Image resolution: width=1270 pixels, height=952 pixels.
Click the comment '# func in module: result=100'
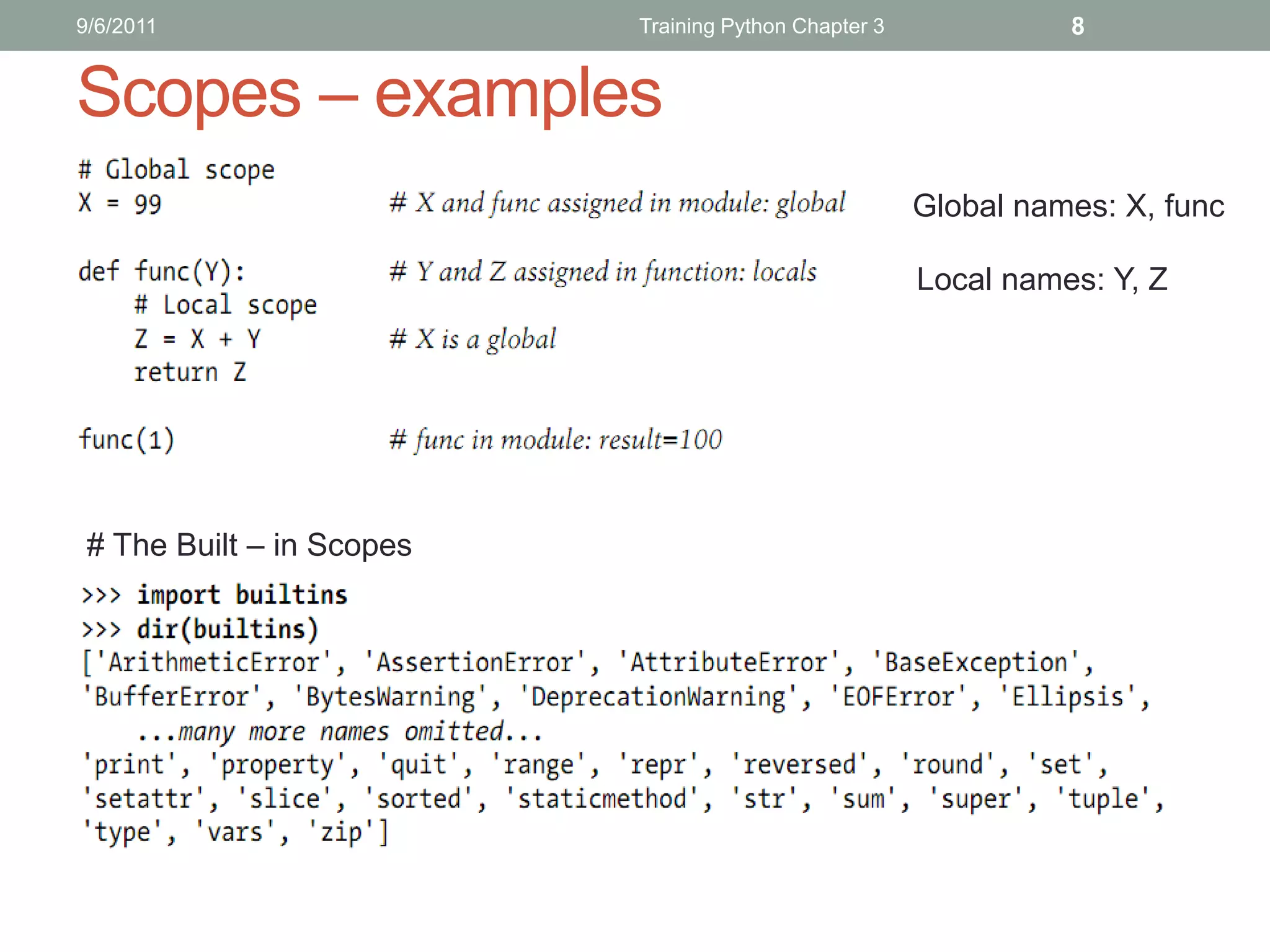point(556,440)
